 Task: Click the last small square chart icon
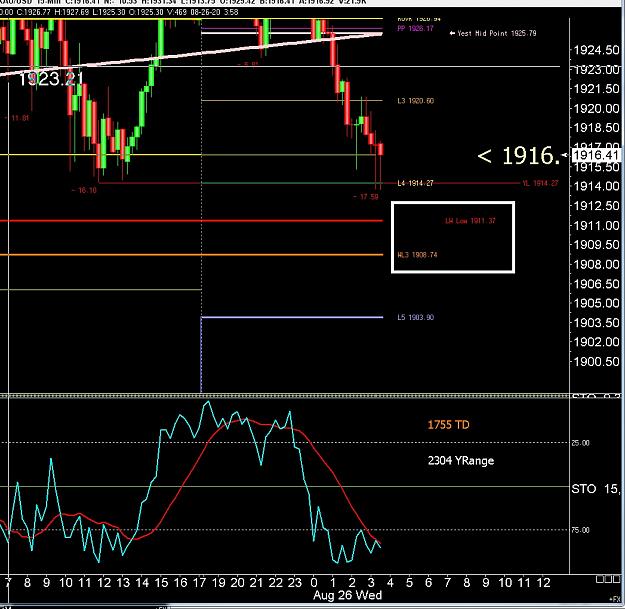(x=615, y=579)
